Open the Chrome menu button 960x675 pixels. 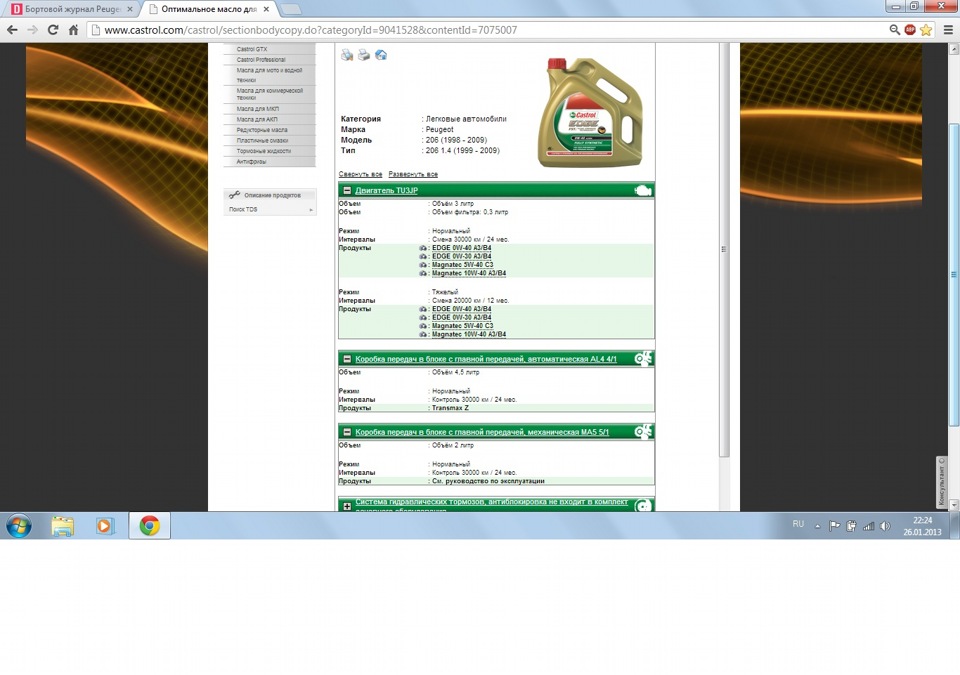[948, 29]
